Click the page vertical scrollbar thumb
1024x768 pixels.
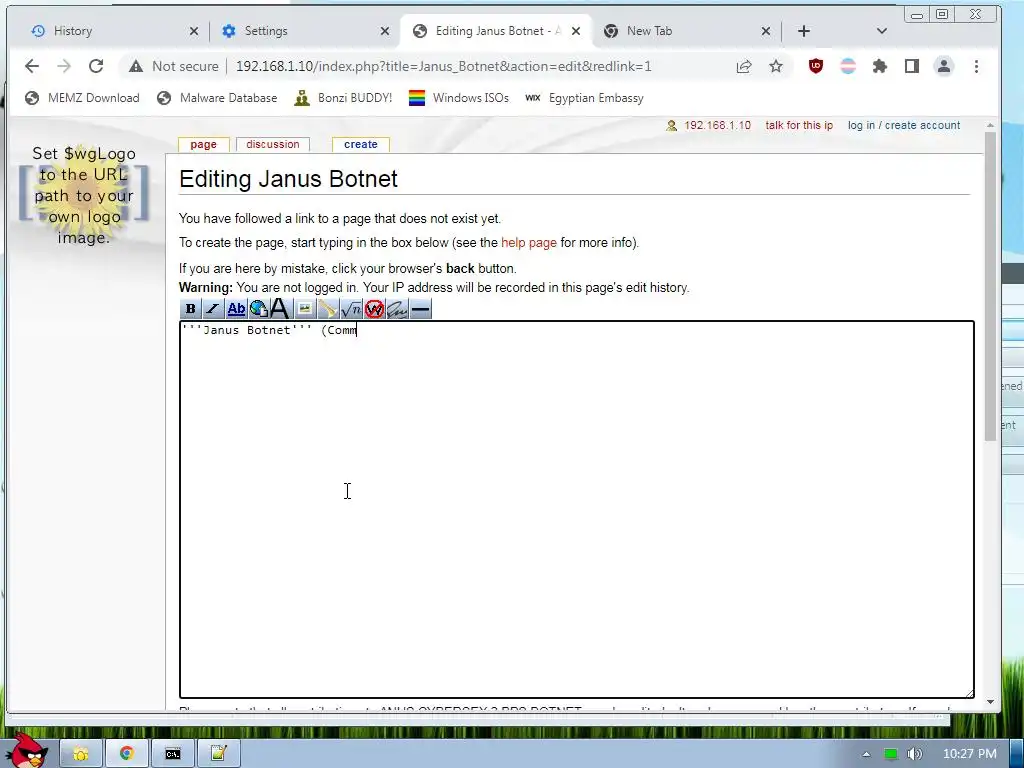990,286
